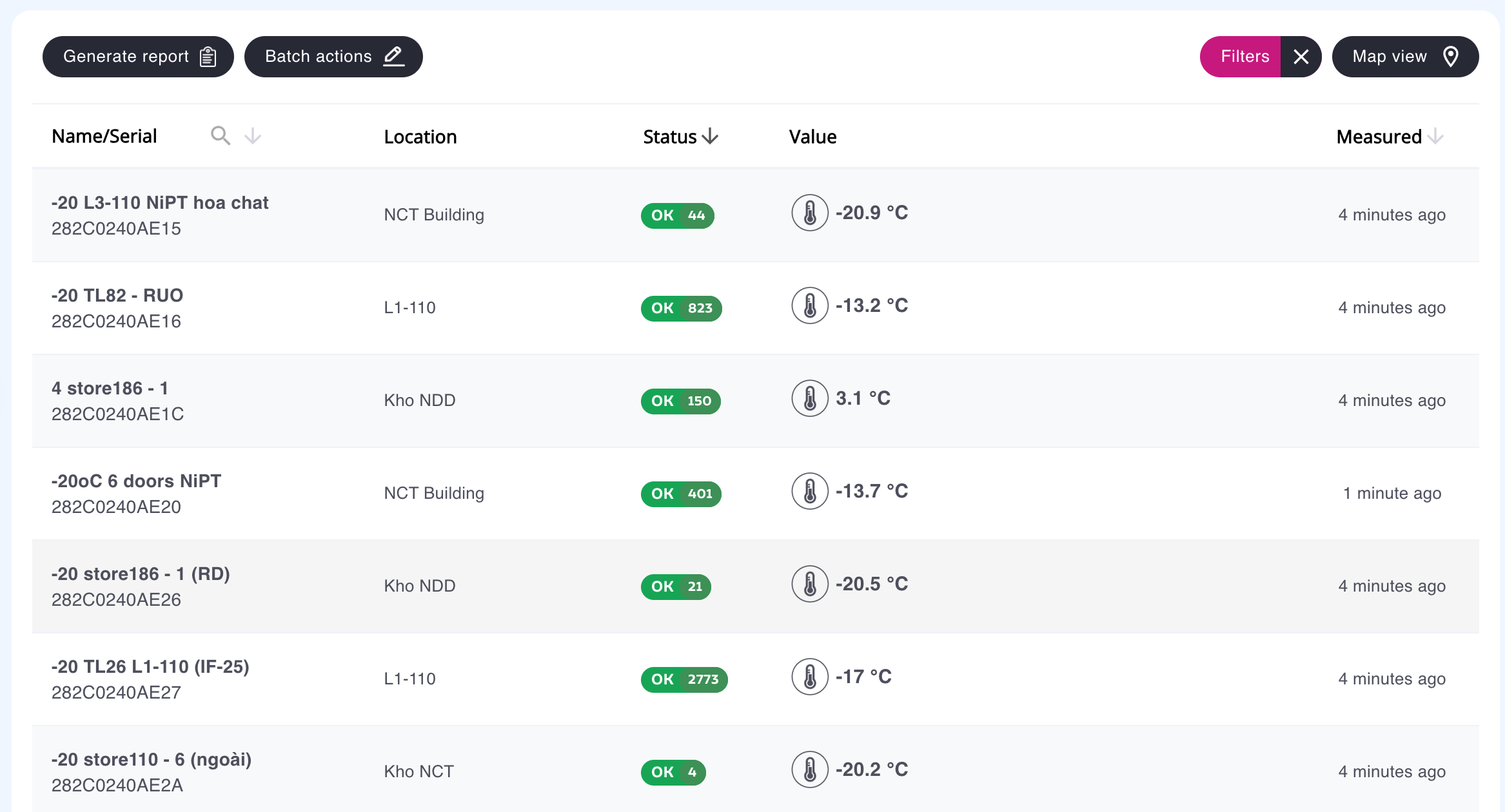Image resolution: width=1505 pixels, height=812 pixels.
Task: Open sensor -20 TL26 L1-110 (IF-25)
Action: pyautogui.click(x=150, y=666)
